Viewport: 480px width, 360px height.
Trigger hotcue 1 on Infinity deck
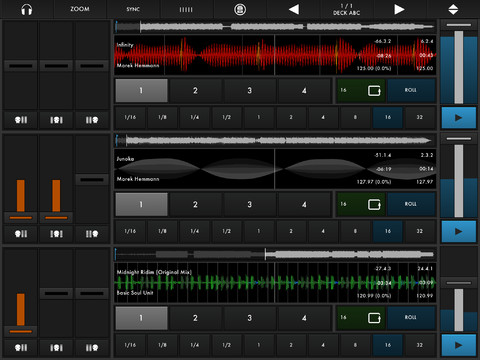click(x=141, y=90)
